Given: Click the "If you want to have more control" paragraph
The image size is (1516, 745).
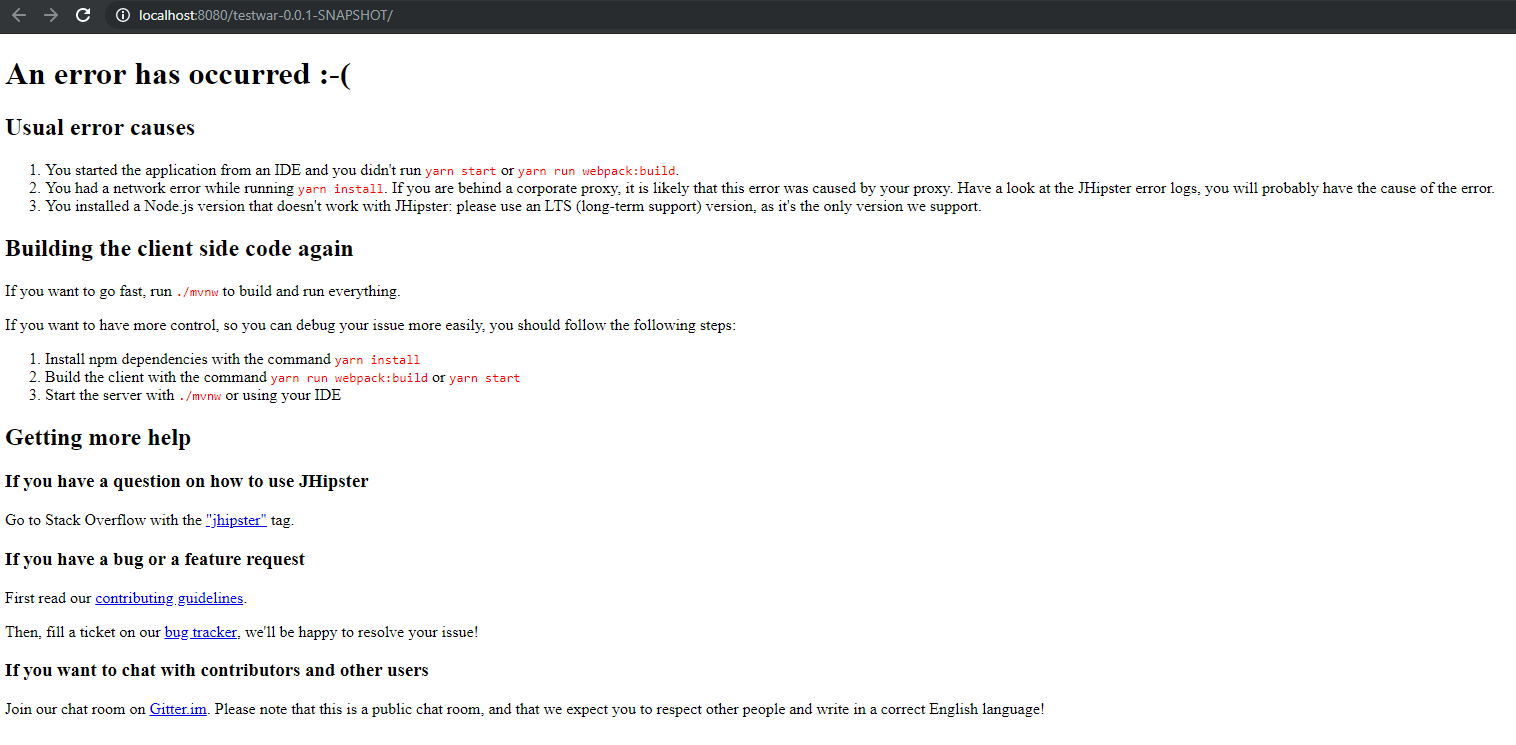Looking at the screenshot, I should [x=370, y=325].
